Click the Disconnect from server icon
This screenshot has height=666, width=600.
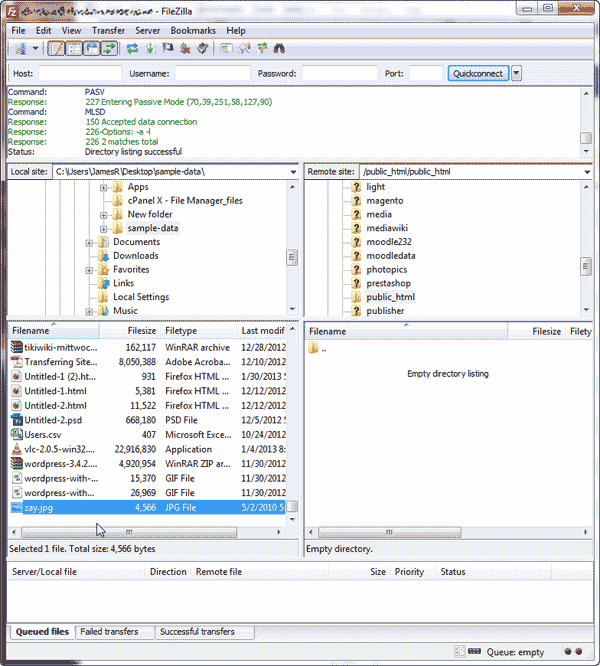click(x=185, y=48)
